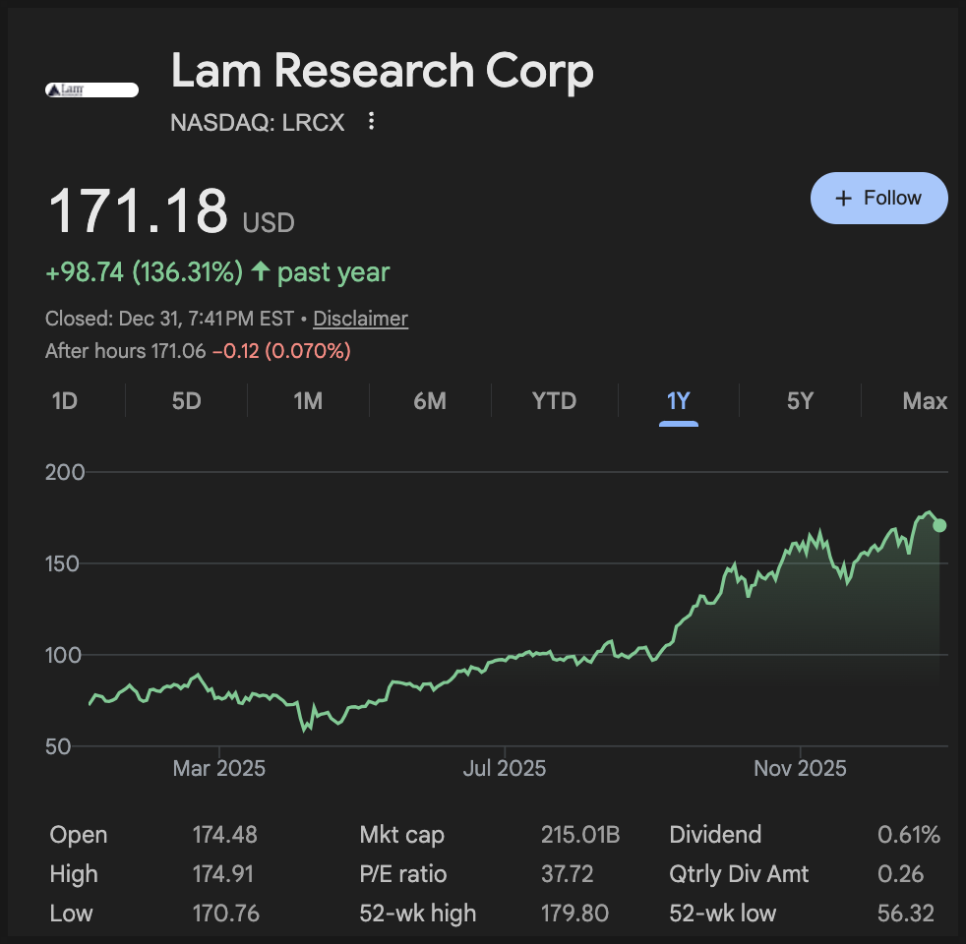Viewport: 966px width, 944px height.
Task: Click the Lam Research logo image
Action: [x=92, y=90]
